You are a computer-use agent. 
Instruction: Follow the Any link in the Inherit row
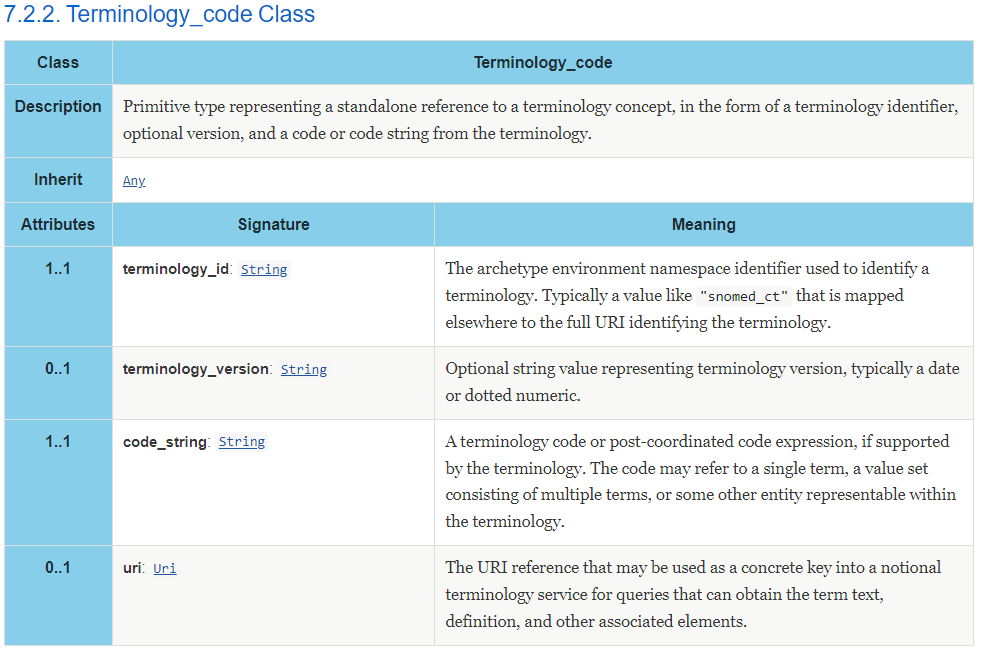[x=134, y=181]
